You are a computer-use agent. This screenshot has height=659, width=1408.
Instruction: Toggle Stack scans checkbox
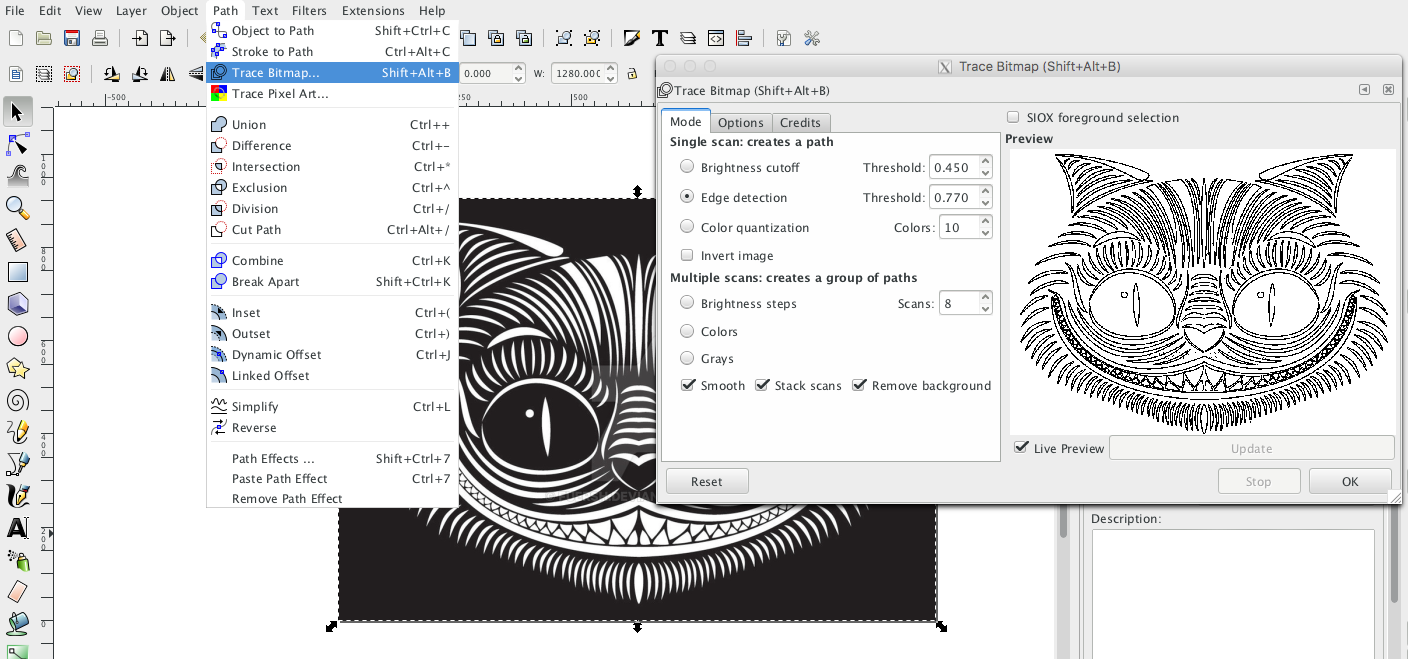762,385
